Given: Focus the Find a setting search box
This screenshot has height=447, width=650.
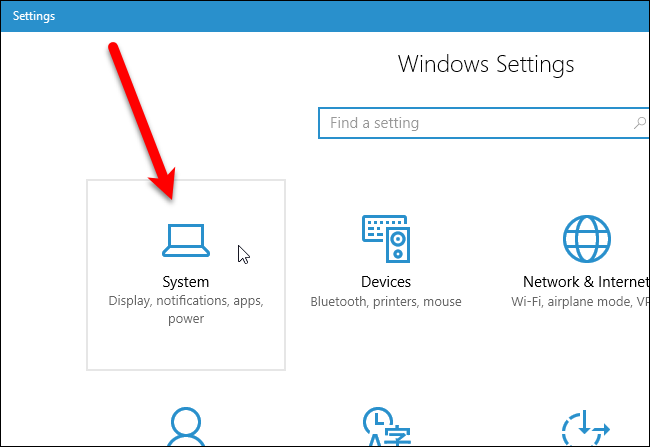Looking at the screenshot, I should [470, 123].
